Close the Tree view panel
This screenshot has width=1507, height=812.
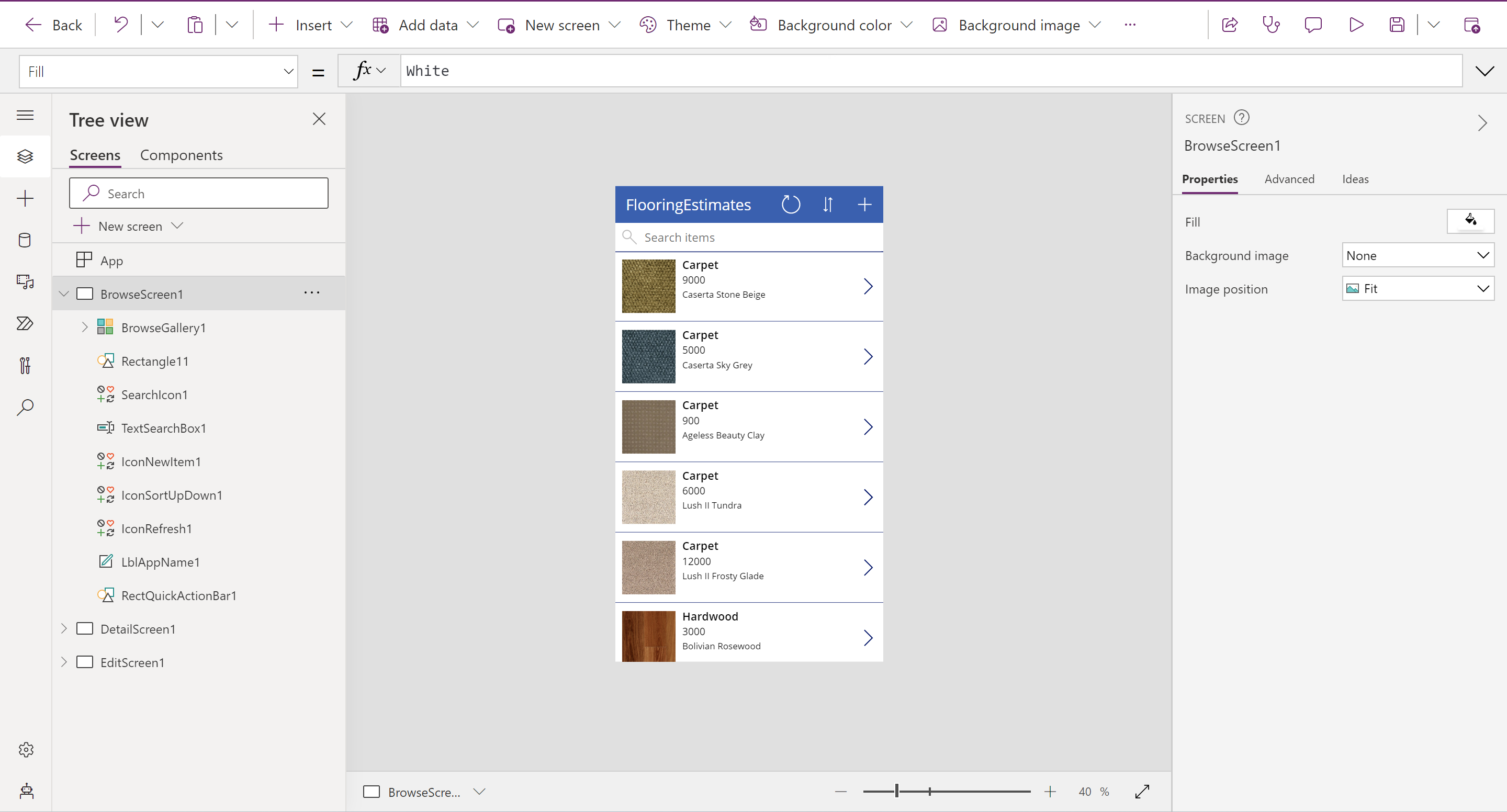tap(319, 119)
